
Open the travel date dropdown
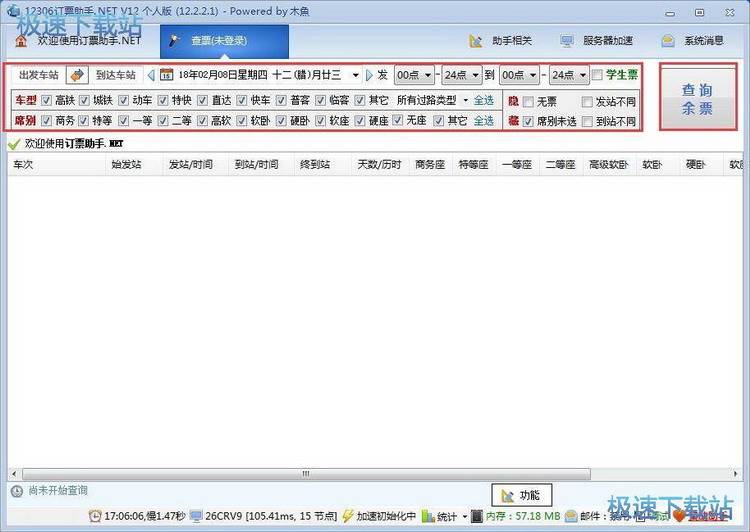click(x=355, y=75)
